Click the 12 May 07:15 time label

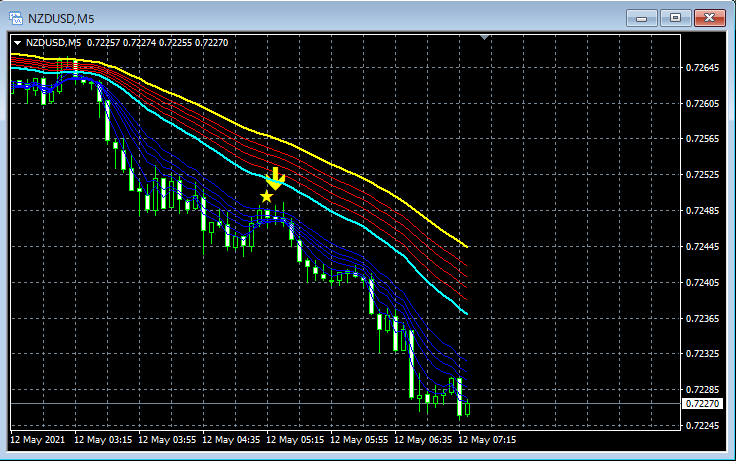487,440
